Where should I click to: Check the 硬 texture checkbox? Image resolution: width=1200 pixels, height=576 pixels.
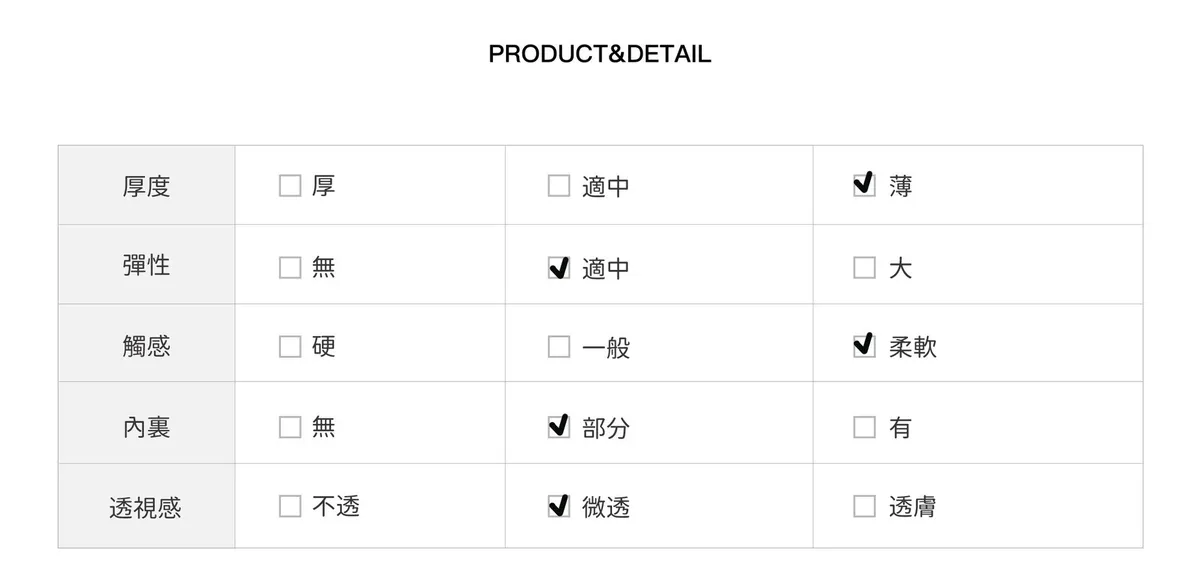pyautogui.click(x=290, y=347)
